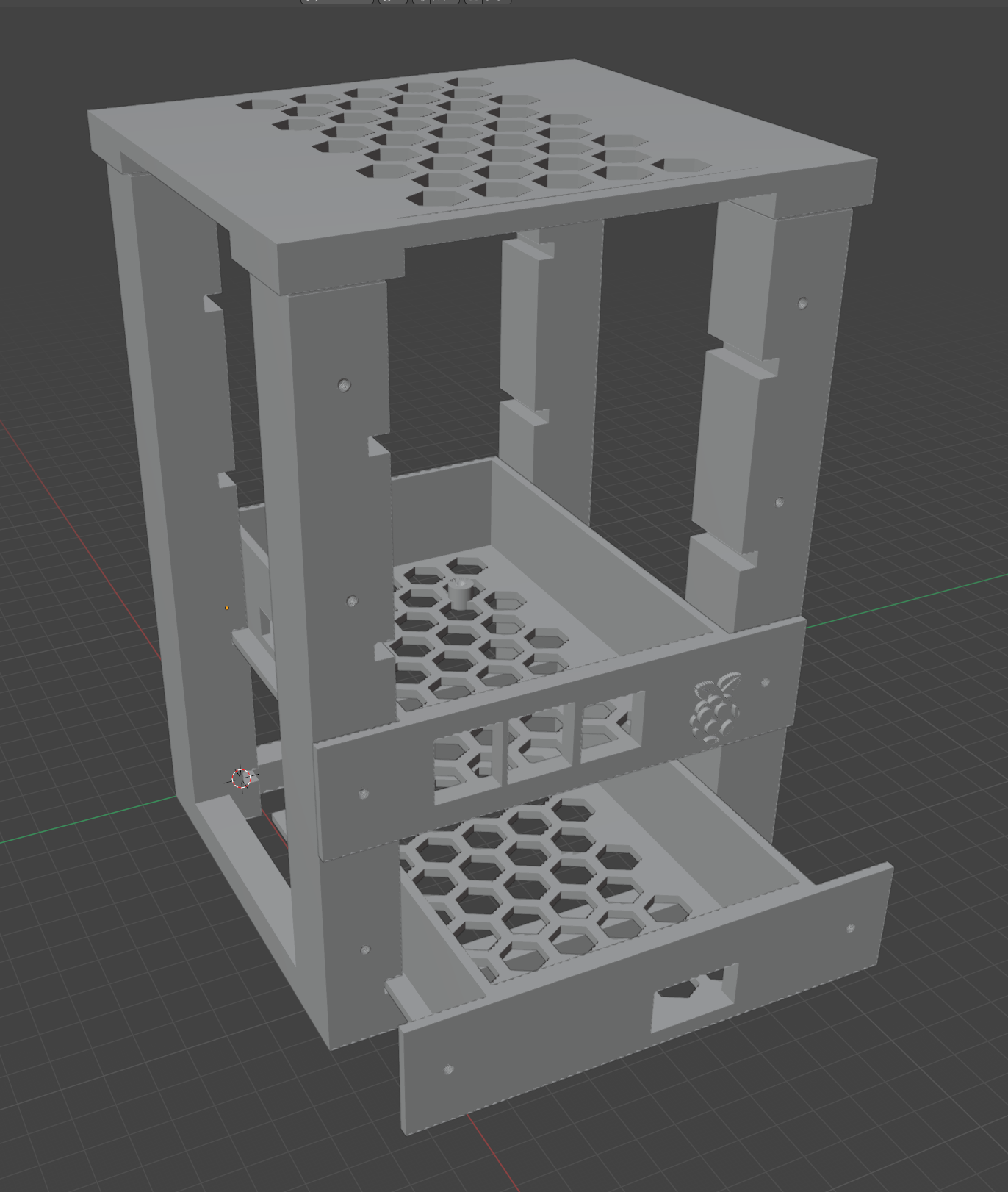Click the orange object origin dot
Screen dimensions: 1008x1192
227,608
